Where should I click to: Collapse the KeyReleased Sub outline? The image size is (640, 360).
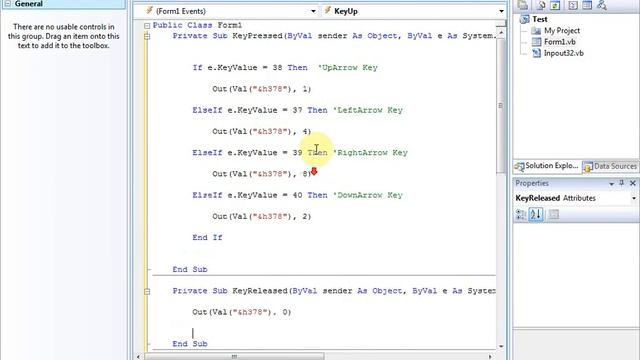(x=147, y=291)
